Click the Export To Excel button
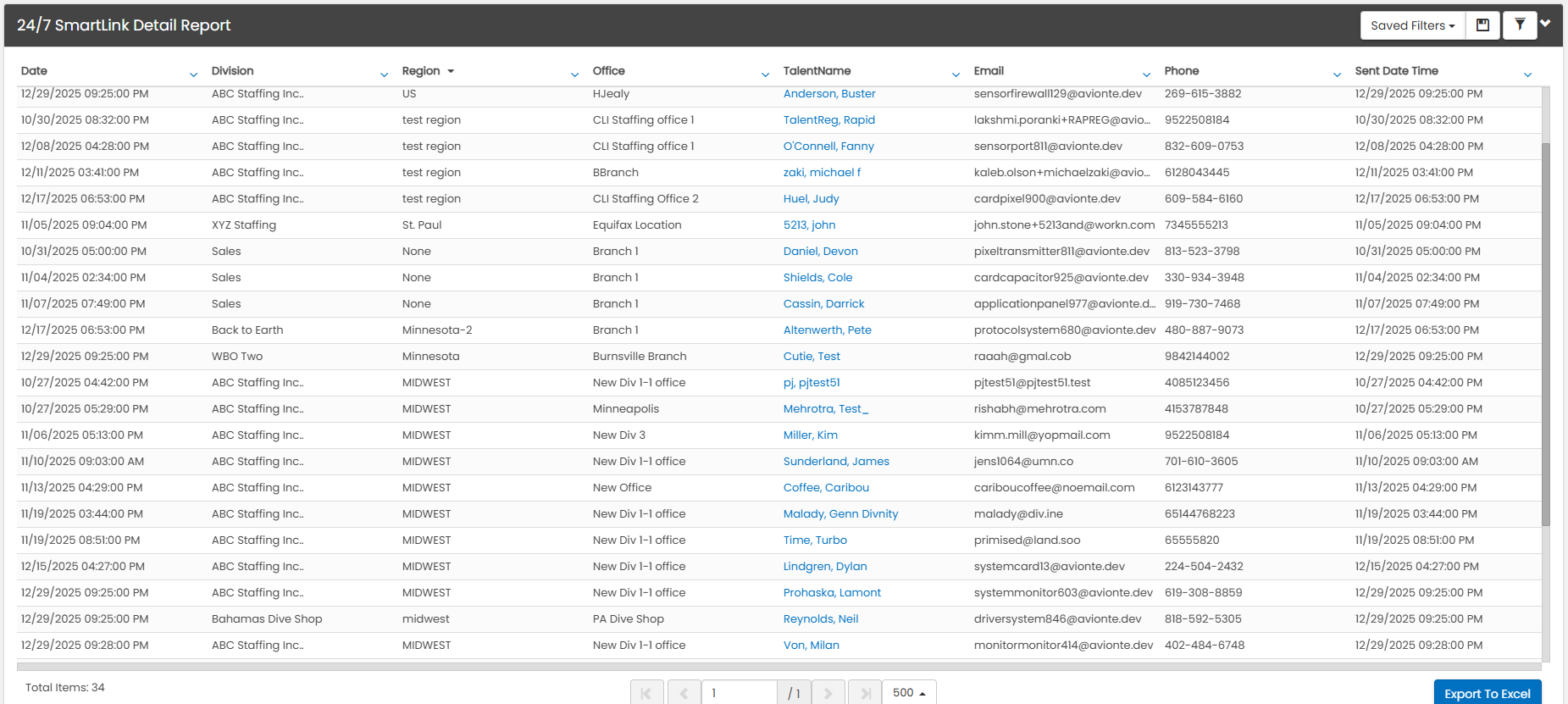The image size is (1568, 704). [1488, 693]
